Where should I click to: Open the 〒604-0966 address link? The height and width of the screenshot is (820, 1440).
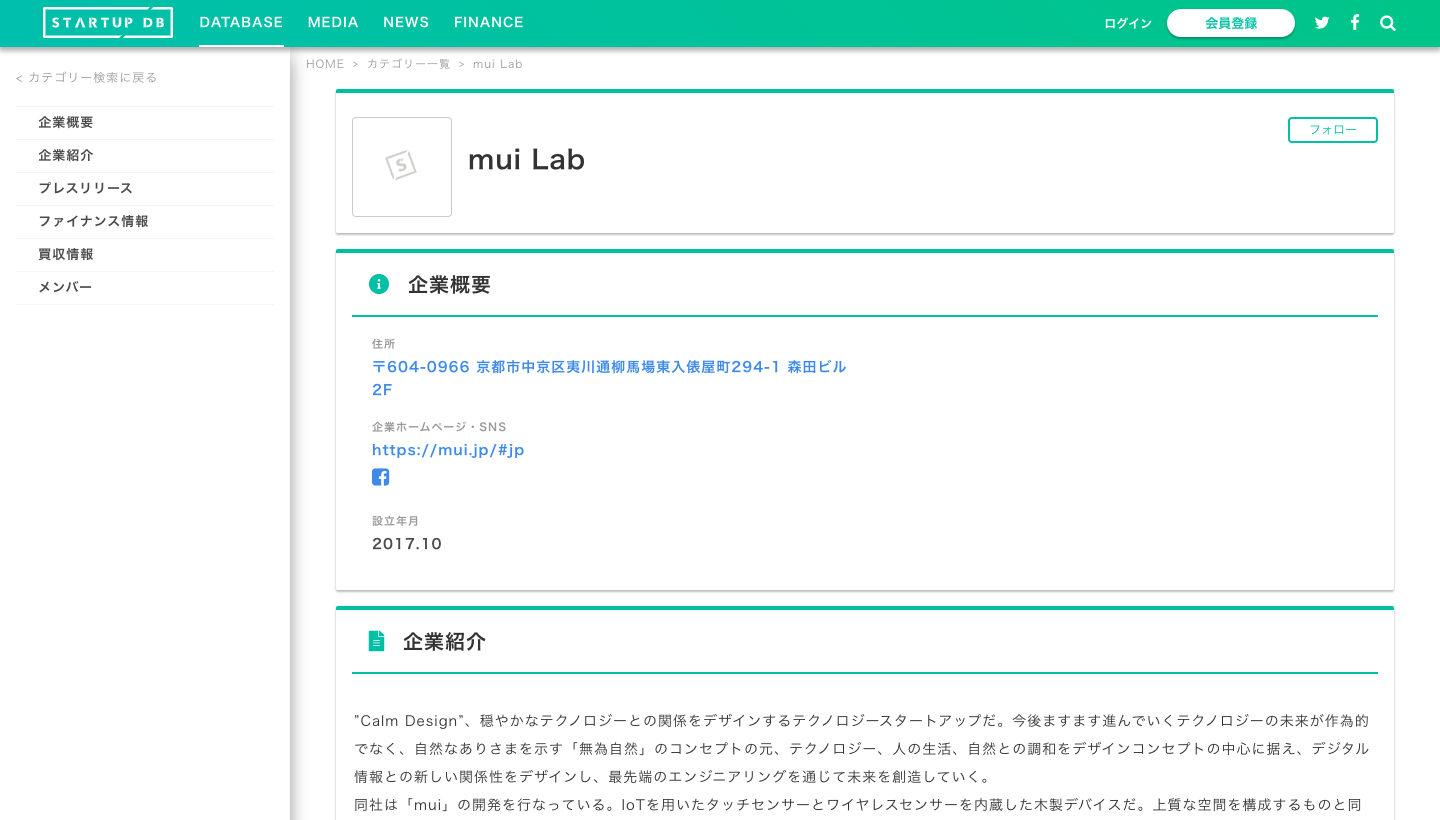coord(609,378)
